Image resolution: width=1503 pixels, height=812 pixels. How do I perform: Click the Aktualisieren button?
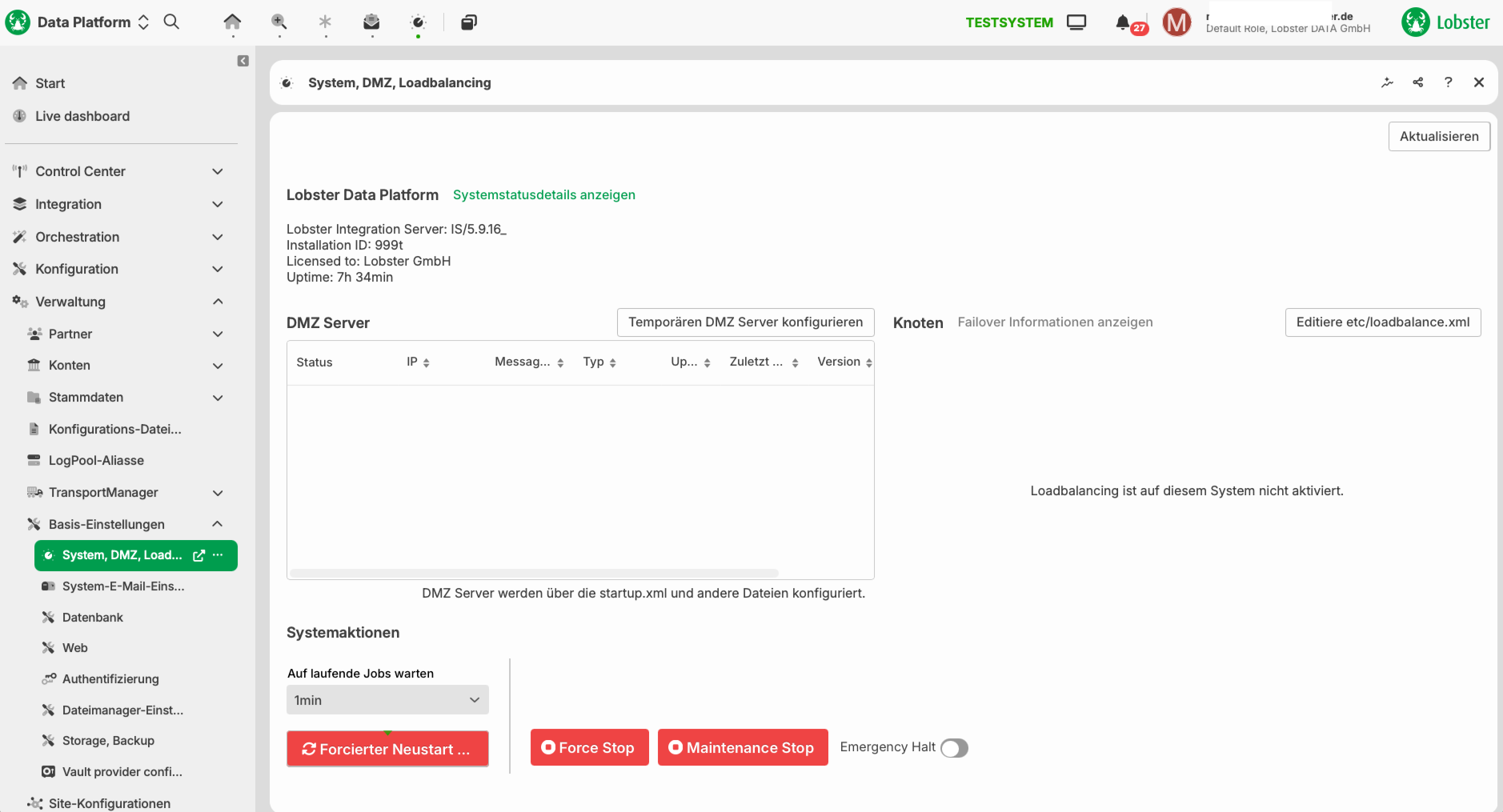1439,136
